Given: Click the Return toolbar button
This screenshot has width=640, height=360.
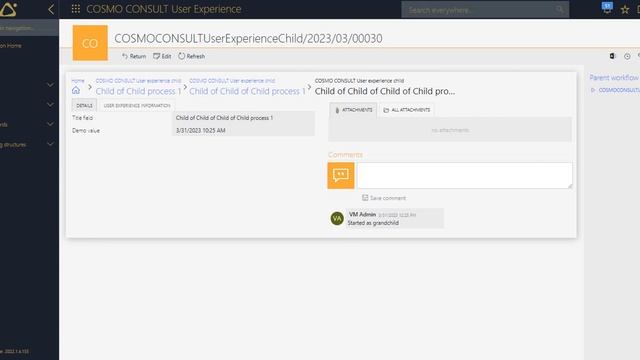Looking at the screenshot, I should click(x=134, y=56).
